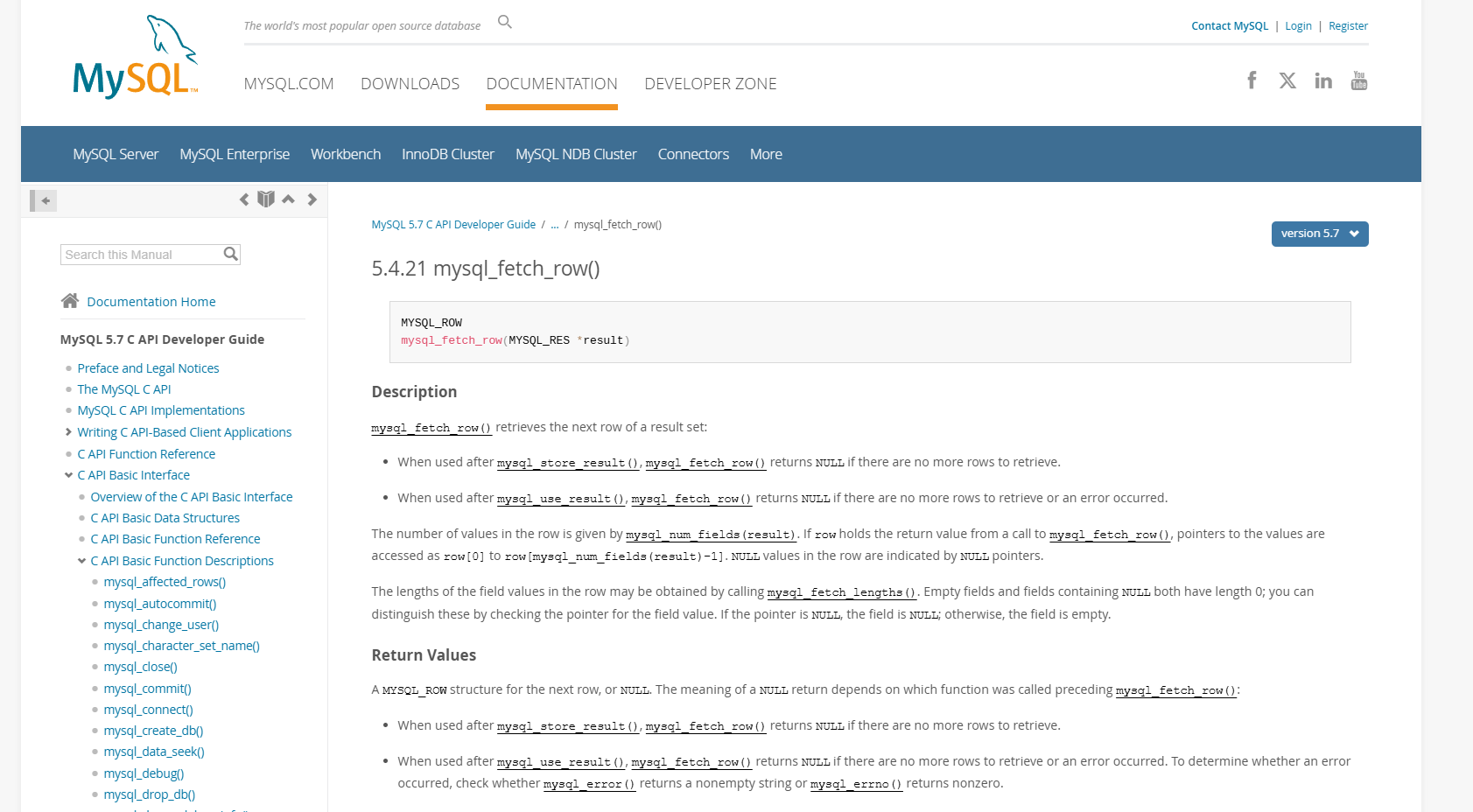Click the Search this Manual magnifier icon

point(230,254)
